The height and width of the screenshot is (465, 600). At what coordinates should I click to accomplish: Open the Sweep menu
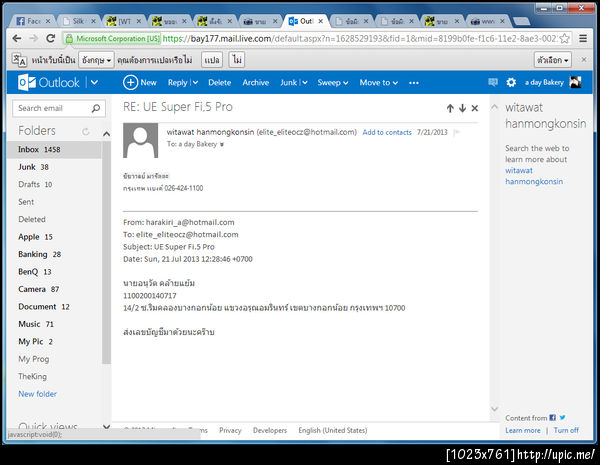click(x=333, y=82)
